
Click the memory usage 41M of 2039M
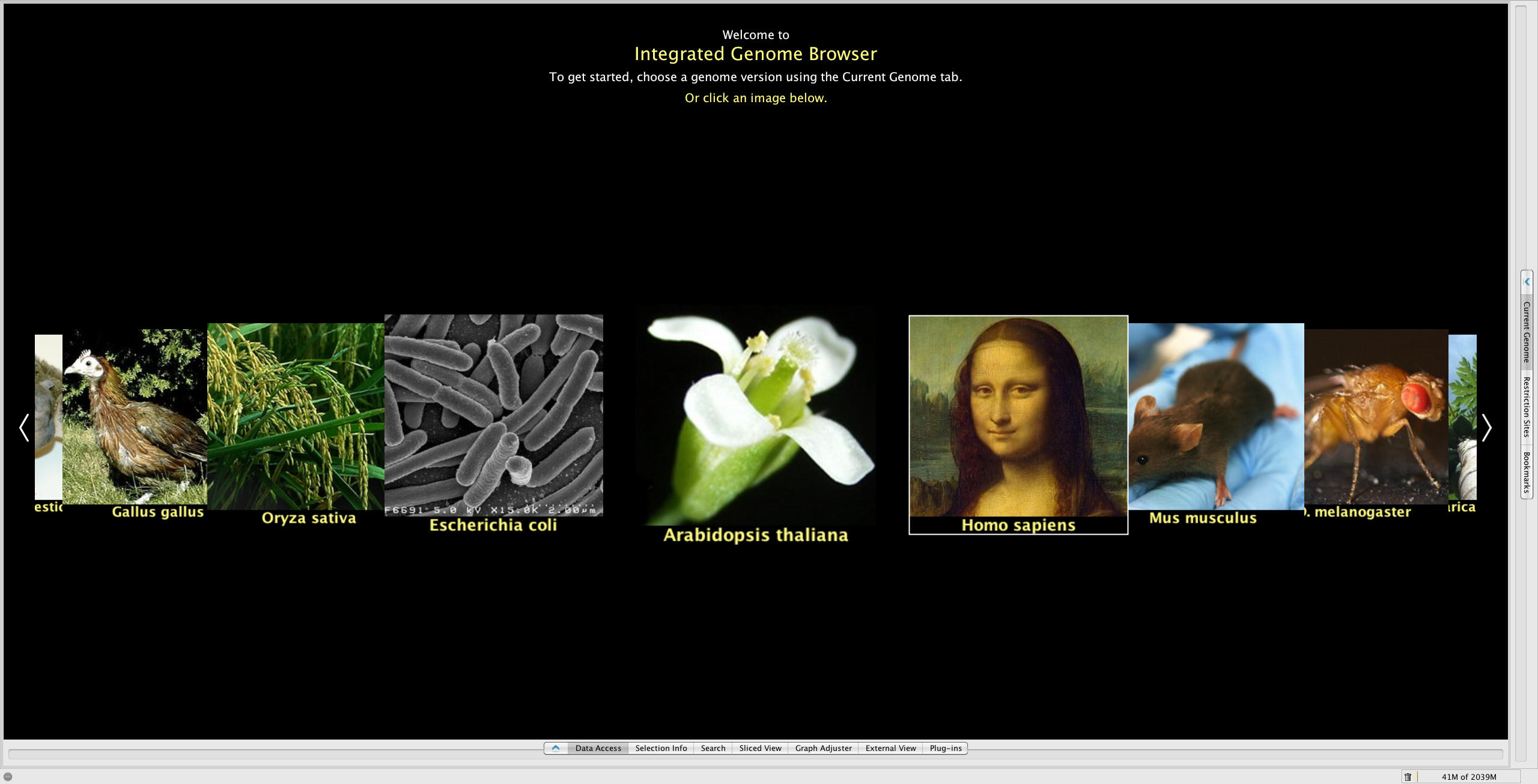[x=1469, y=777]
